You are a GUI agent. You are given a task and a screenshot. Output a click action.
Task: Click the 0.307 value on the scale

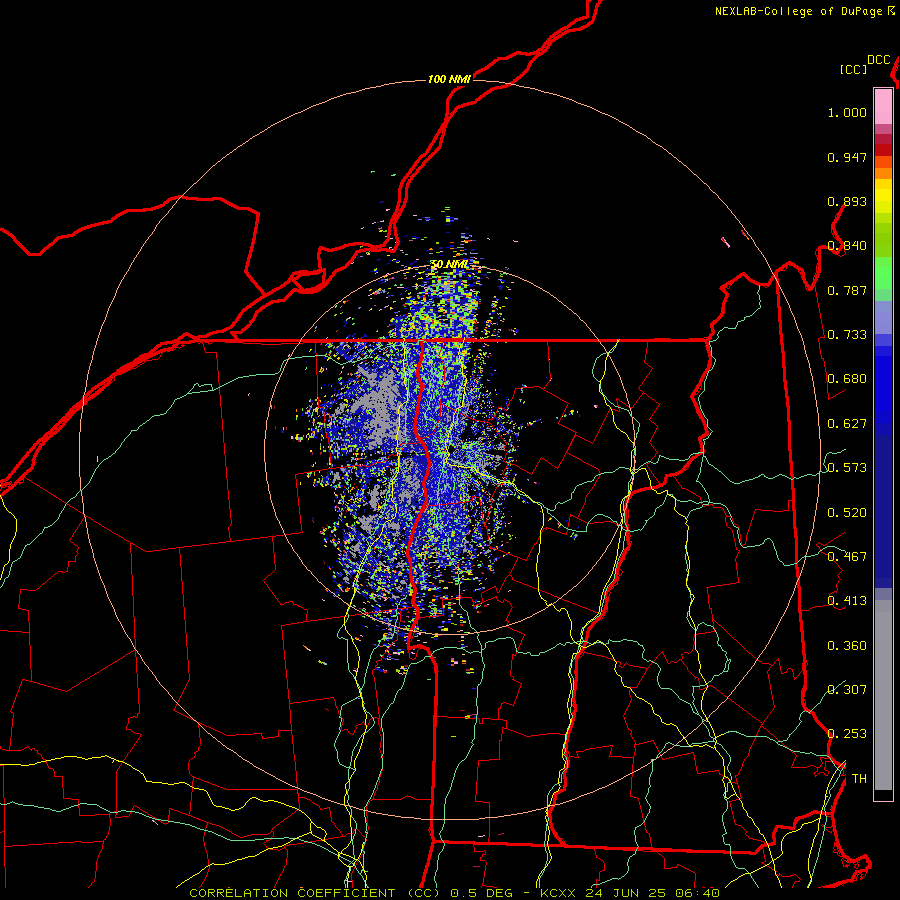click(847, 689)
